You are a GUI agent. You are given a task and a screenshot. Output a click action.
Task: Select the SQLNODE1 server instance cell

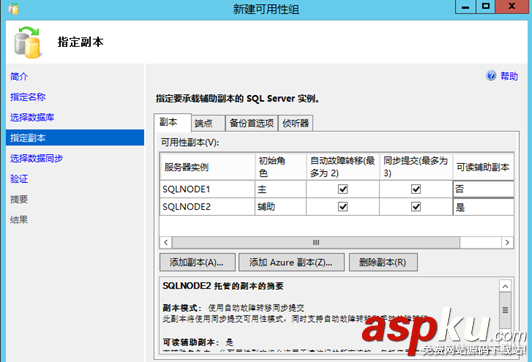[x=207, y=189]
